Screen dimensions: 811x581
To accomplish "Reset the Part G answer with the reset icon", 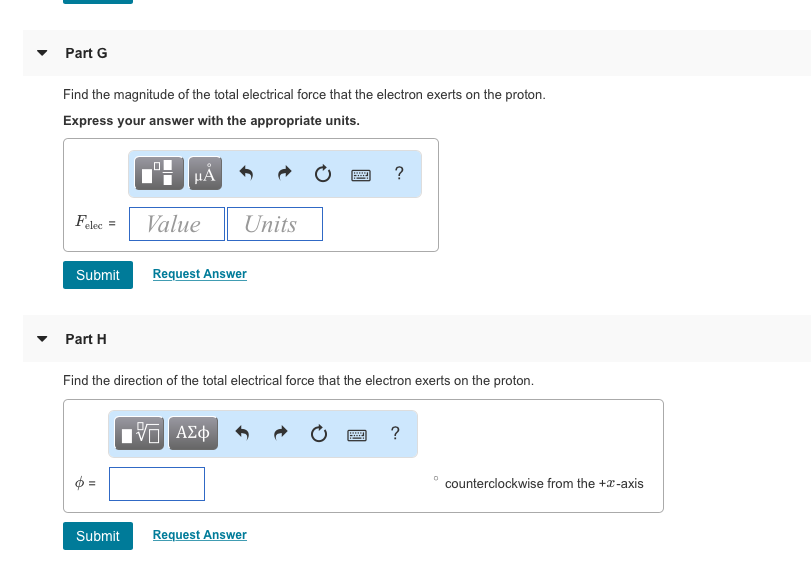I will [x=322, y=173].
